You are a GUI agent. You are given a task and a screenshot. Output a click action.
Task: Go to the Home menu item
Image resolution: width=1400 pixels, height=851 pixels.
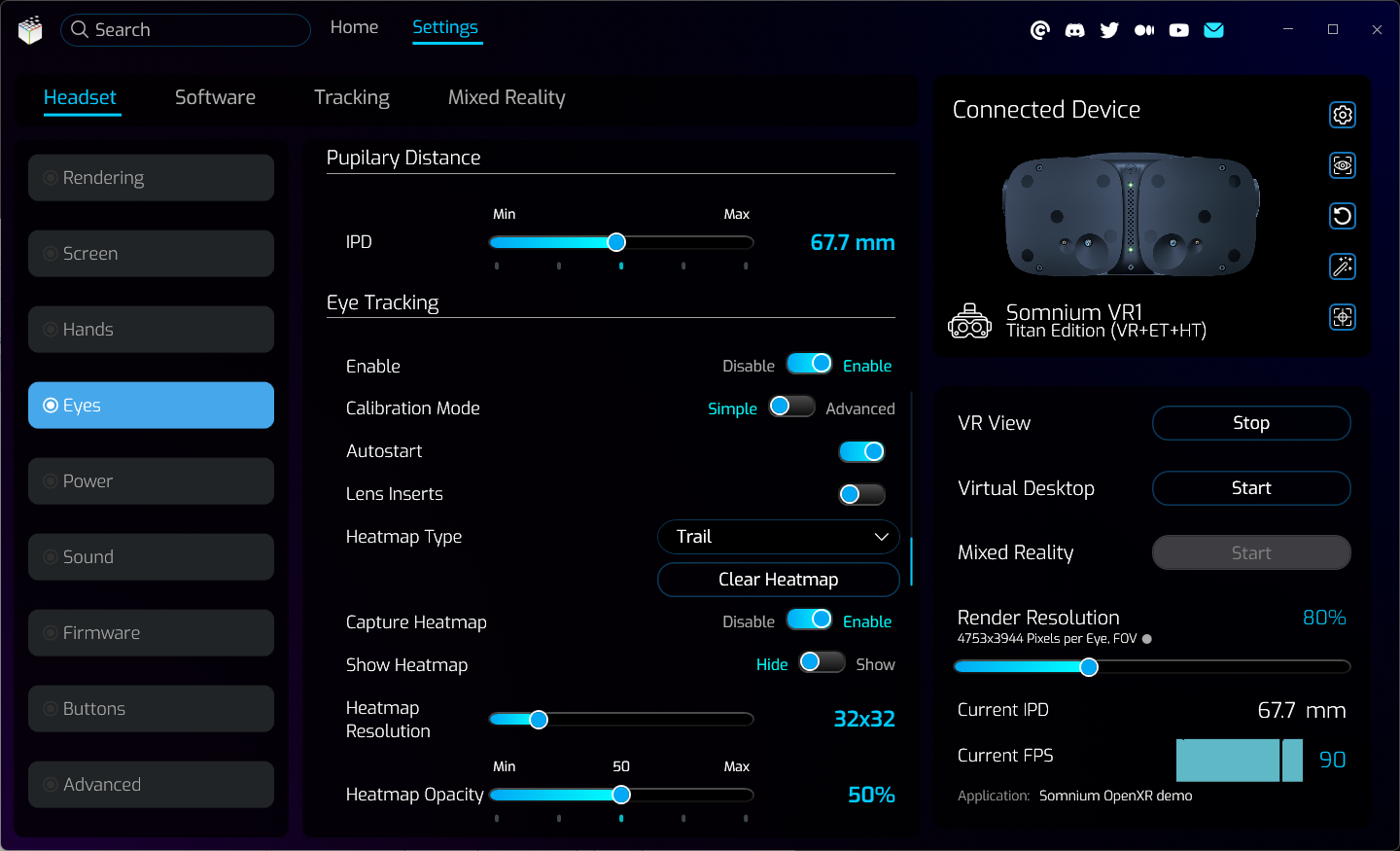pos(354,27)
